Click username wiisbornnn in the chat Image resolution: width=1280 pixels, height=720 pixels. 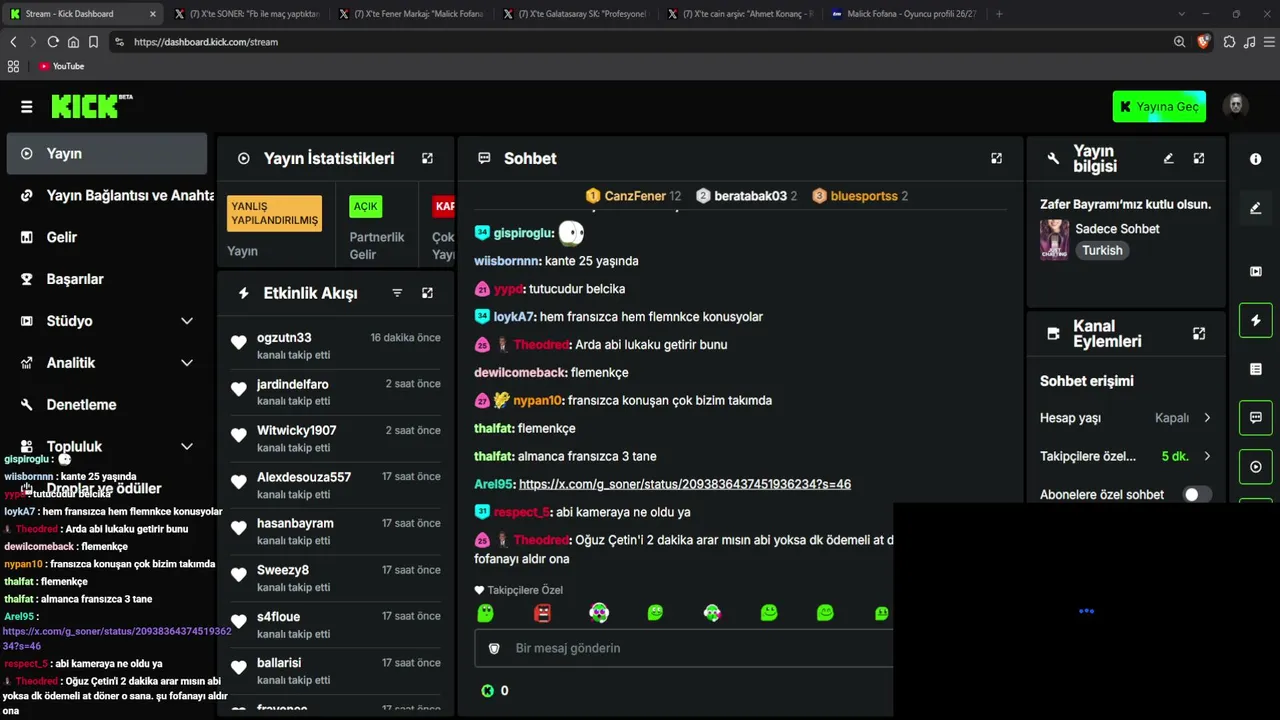point(507,261)
